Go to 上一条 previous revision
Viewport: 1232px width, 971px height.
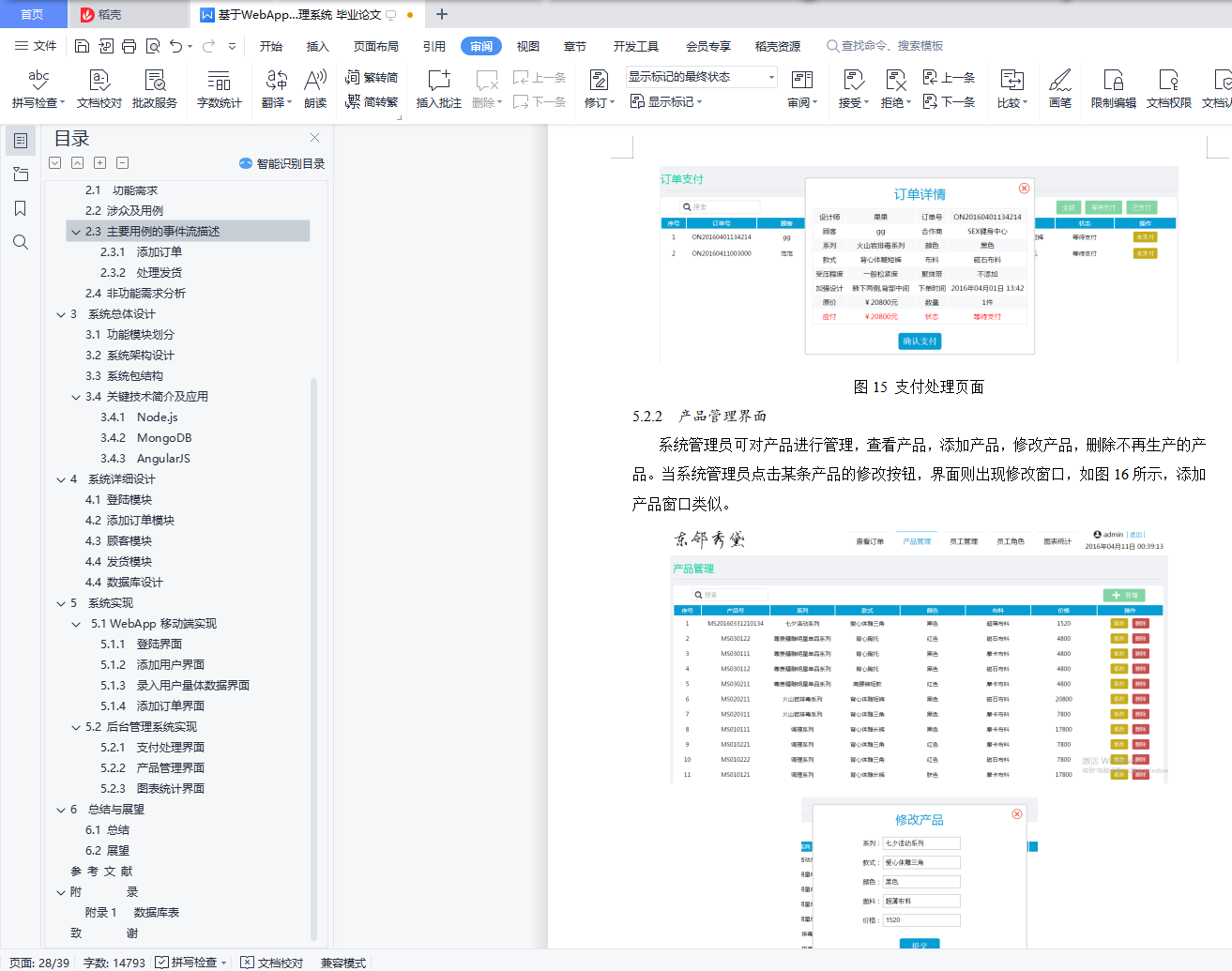(x=950, y=78)
